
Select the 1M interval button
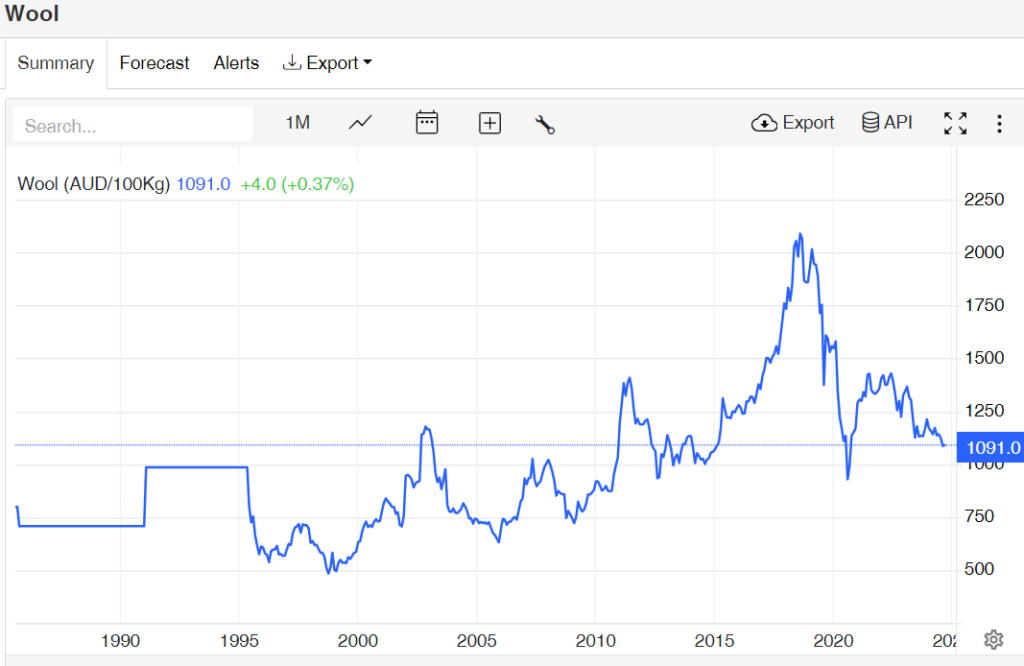point(298,123)
